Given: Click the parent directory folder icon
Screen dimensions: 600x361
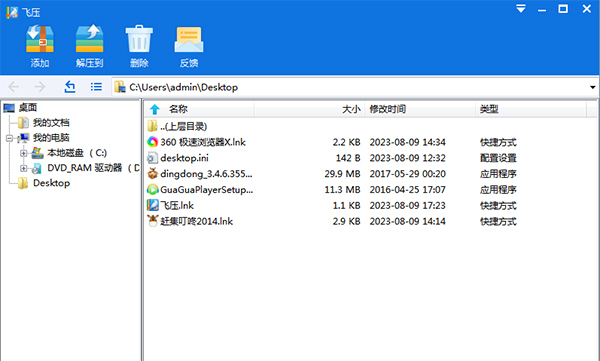Looking at the screenshot, I should coord(152,126).
